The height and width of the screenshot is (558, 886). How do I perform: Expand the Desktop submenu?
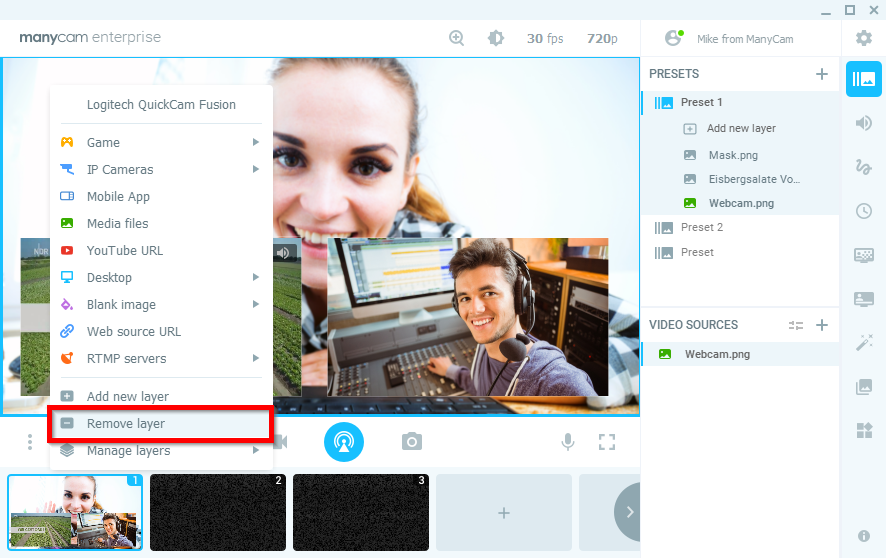(161, 278)
